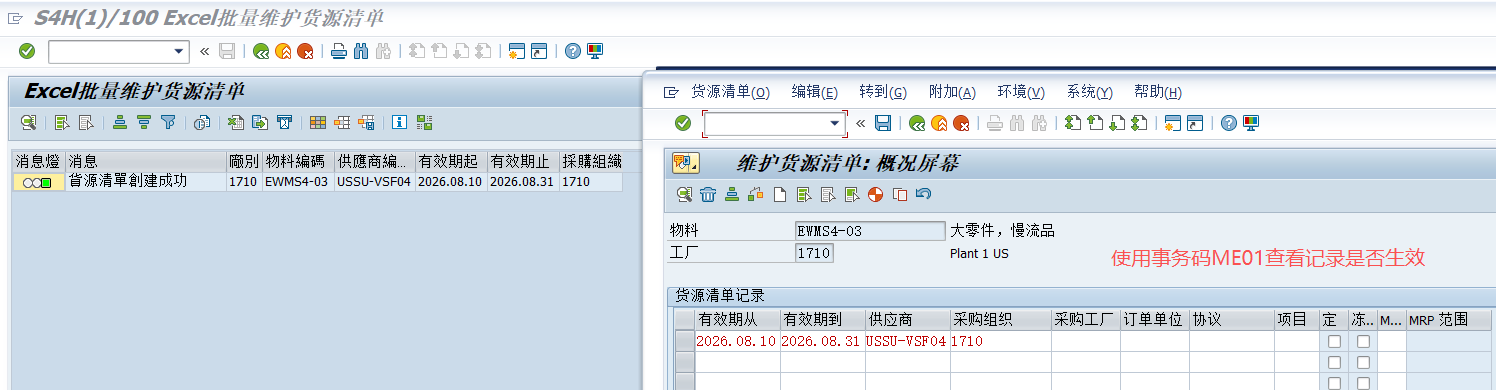Click the Spreadsheet export icon in the ALV toolbar
The height and width of the screenshot is (390, 1496).
click(x=236, y=123)
